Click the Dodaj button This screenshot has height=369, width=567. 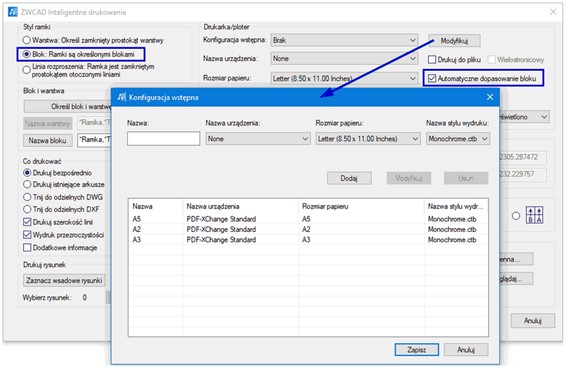[x=349, y=178]
